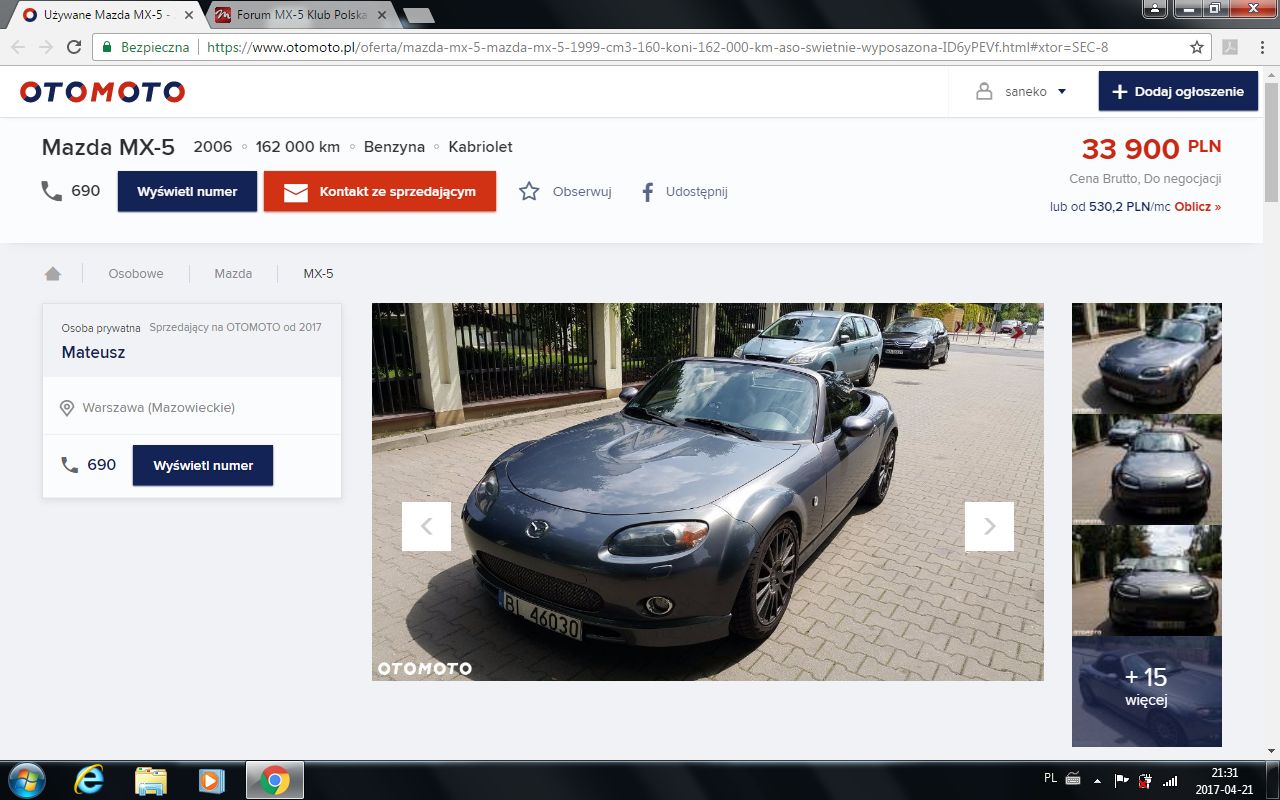This screenshot has height=800, width=1280.
Task: Open the first thumbnail in the gallery
Action: (1147, 358)
